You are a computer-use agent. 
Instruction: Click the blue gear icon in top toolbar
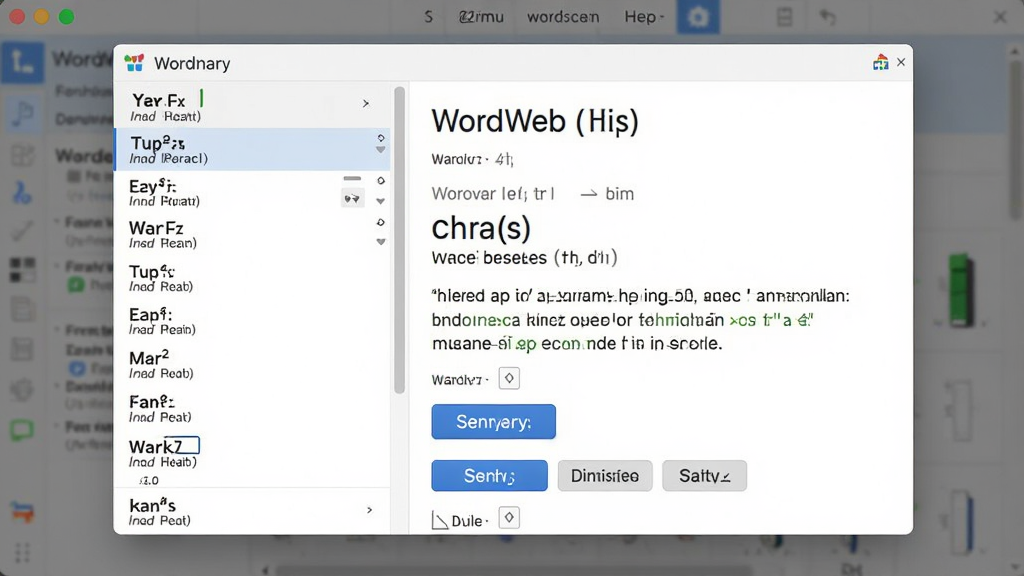click(697, 17)
